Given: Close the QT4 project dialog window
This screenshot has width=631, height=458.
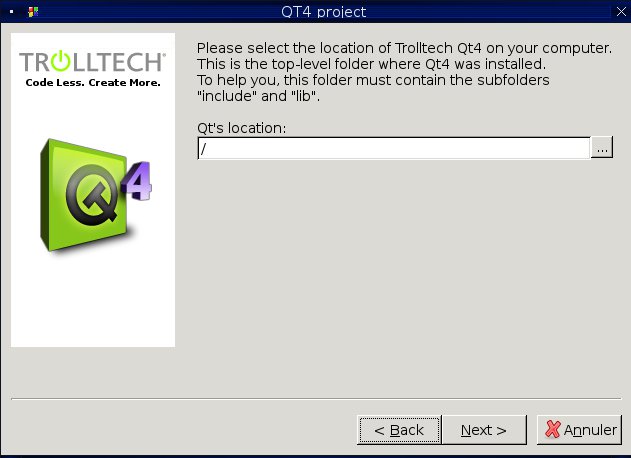Looking at the screenshot, I should click(621, 12).
